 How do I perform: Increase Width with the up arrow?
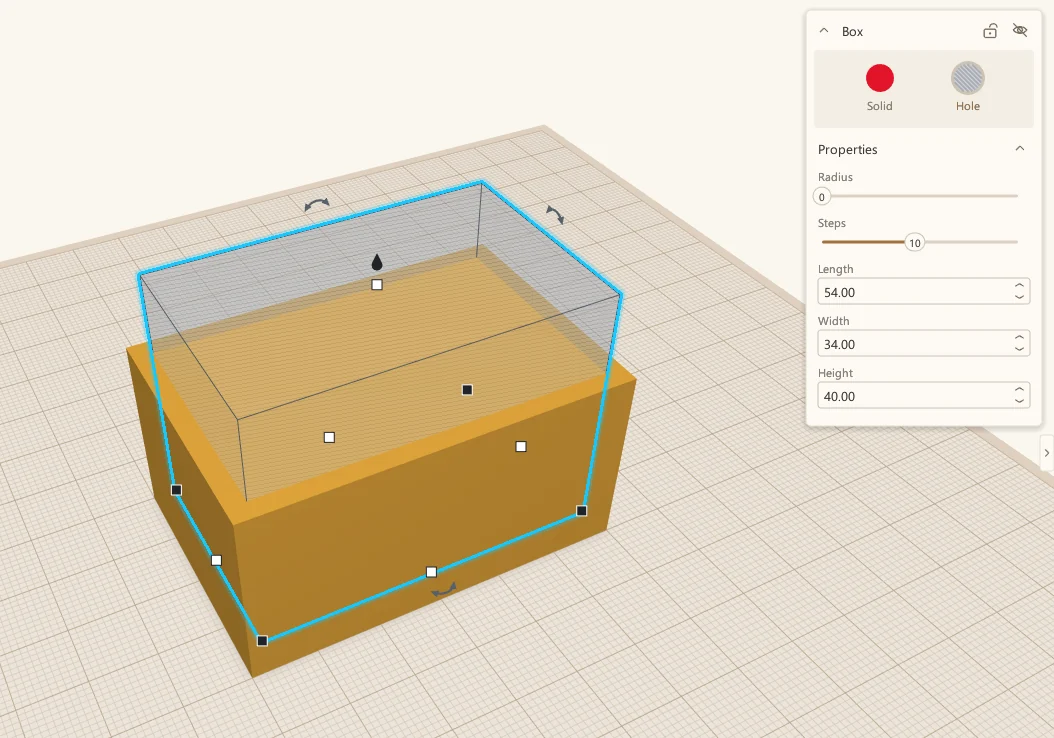1019,337
